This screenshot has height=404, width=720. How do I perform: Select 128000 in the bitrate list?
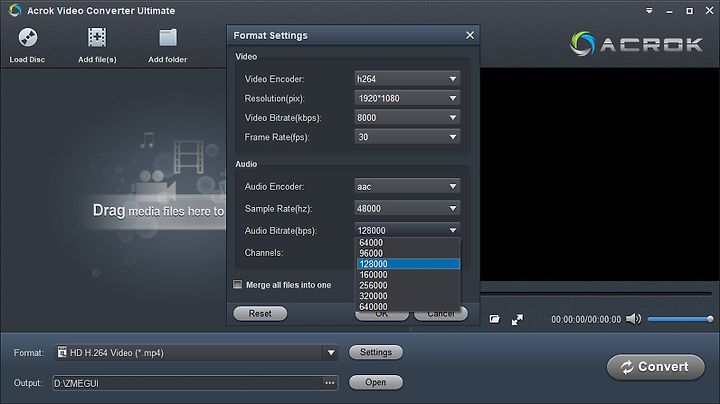tap(408, 264)
